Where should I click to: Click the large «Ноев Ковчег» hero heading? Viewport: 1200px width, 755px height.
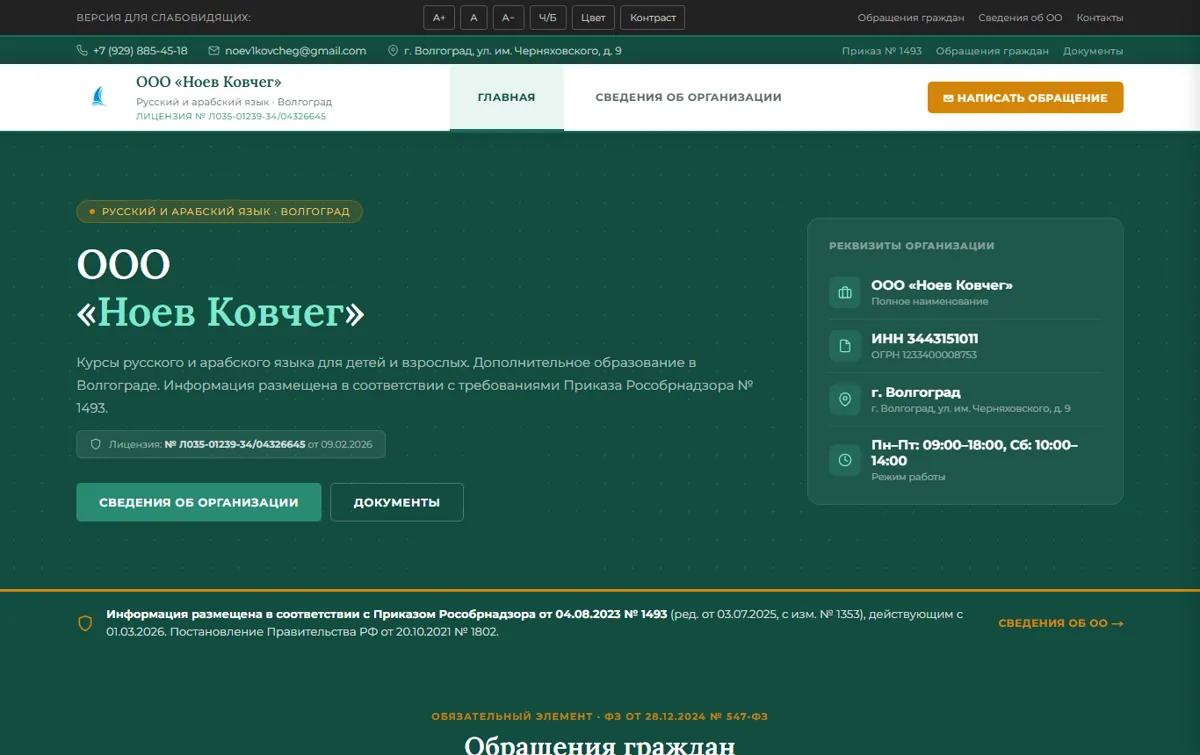(x=221, y=313)
